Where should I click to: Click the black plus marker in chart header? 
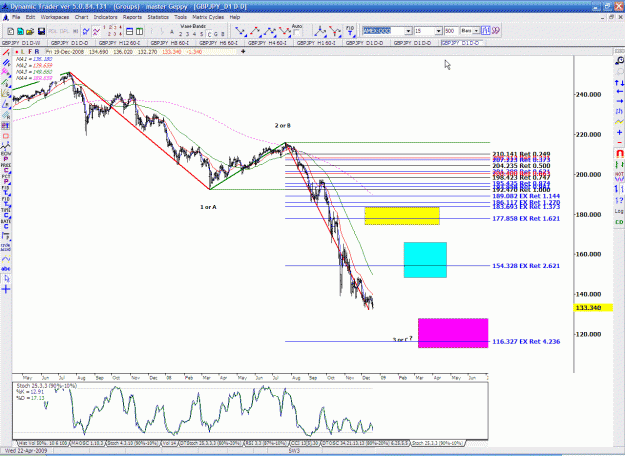[243, 51]
